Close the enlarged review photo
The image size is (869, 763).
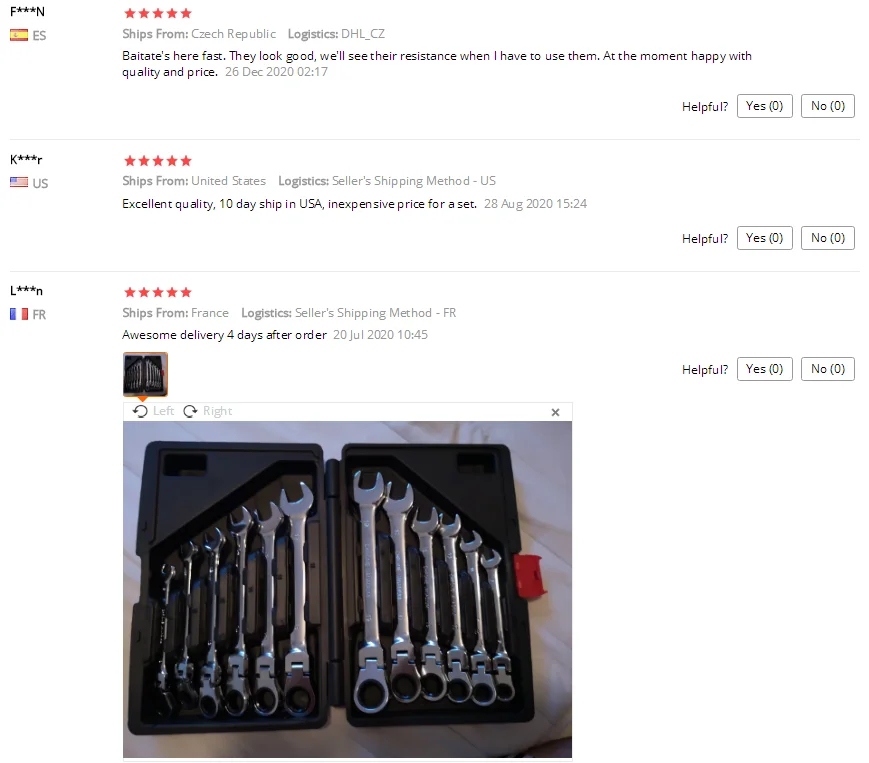tap(555, 412)
